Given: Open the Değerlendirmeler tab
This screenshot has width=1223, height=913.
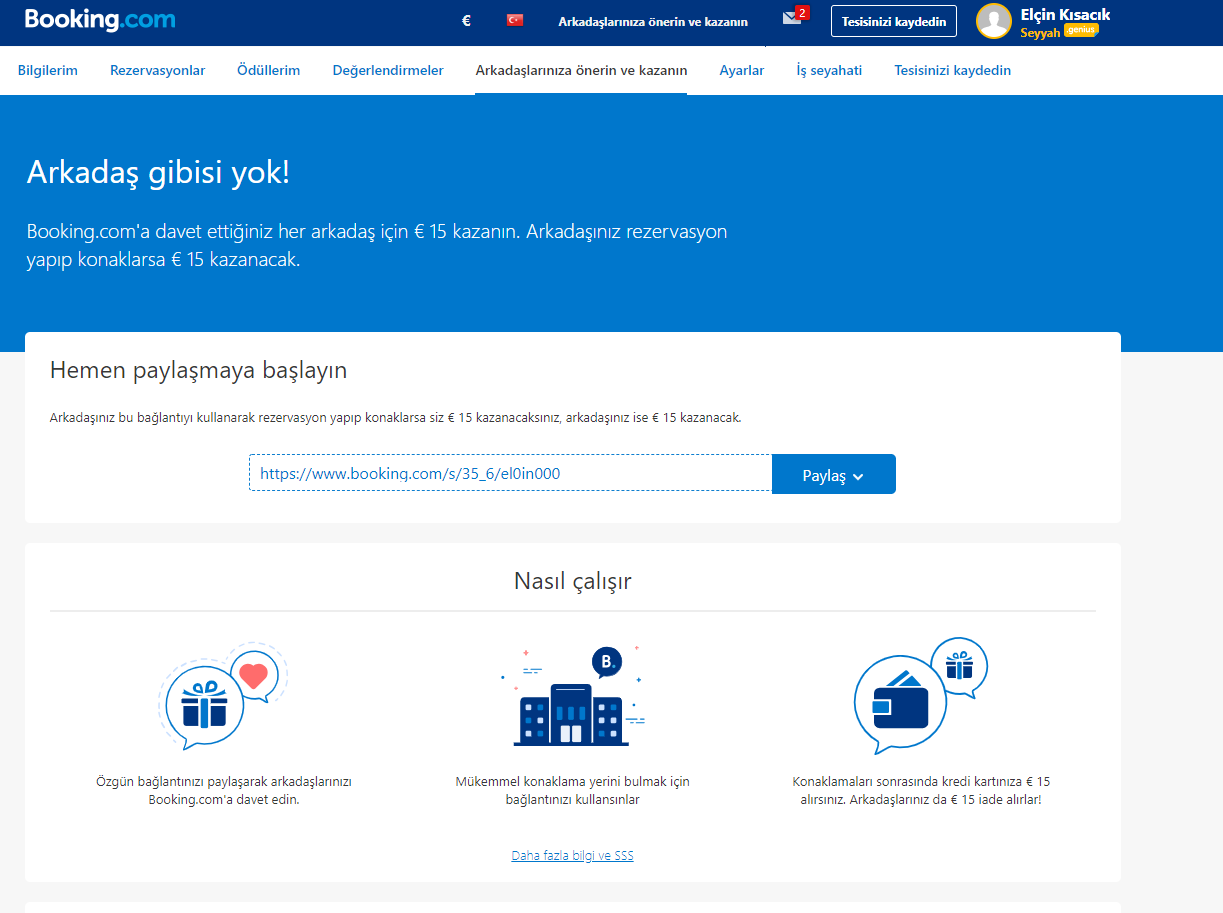Looking at the screenshot, I should (x=388, y=70).
